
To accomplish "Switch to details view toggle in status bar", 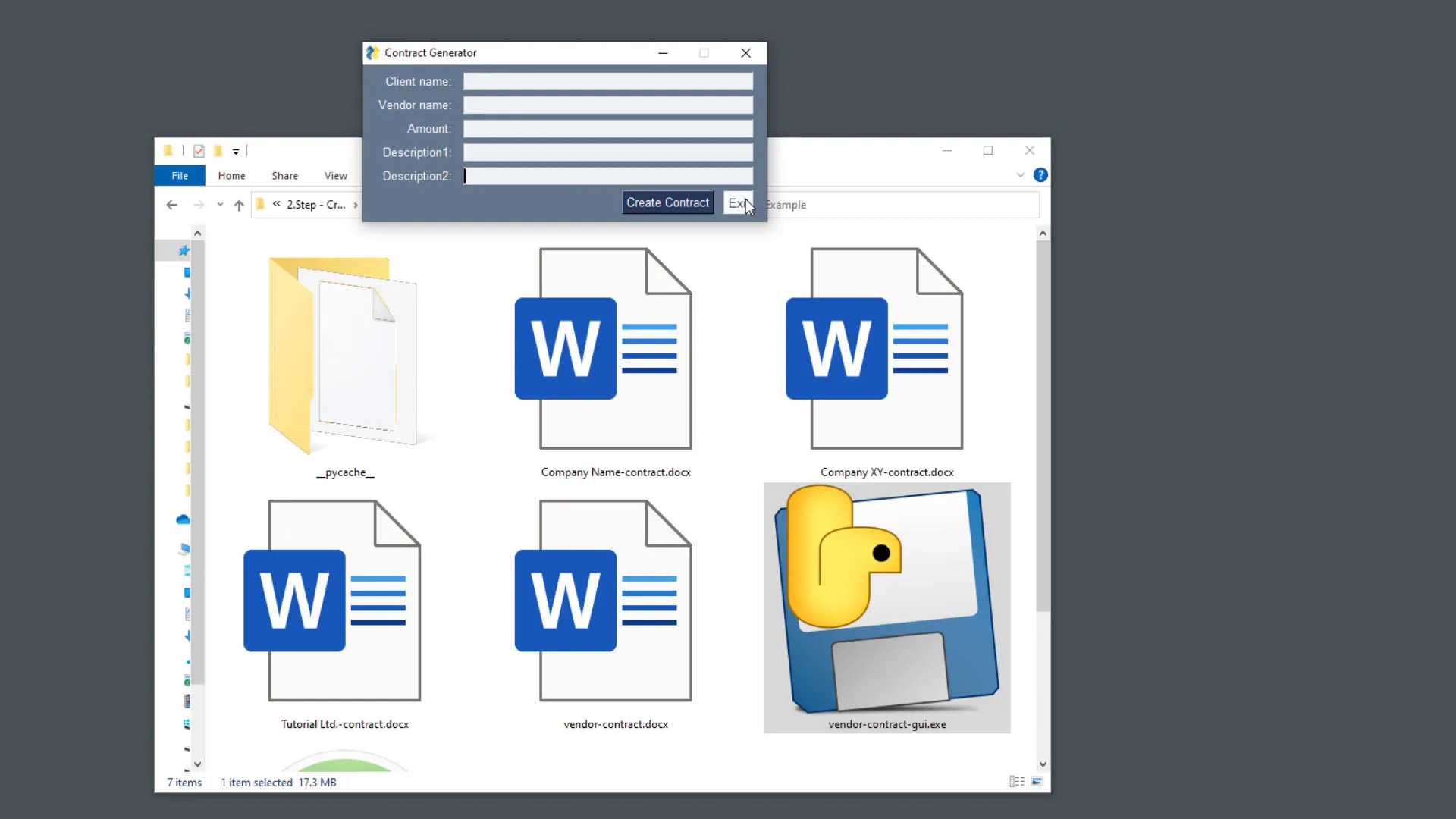I will (x=1017, y=782).
